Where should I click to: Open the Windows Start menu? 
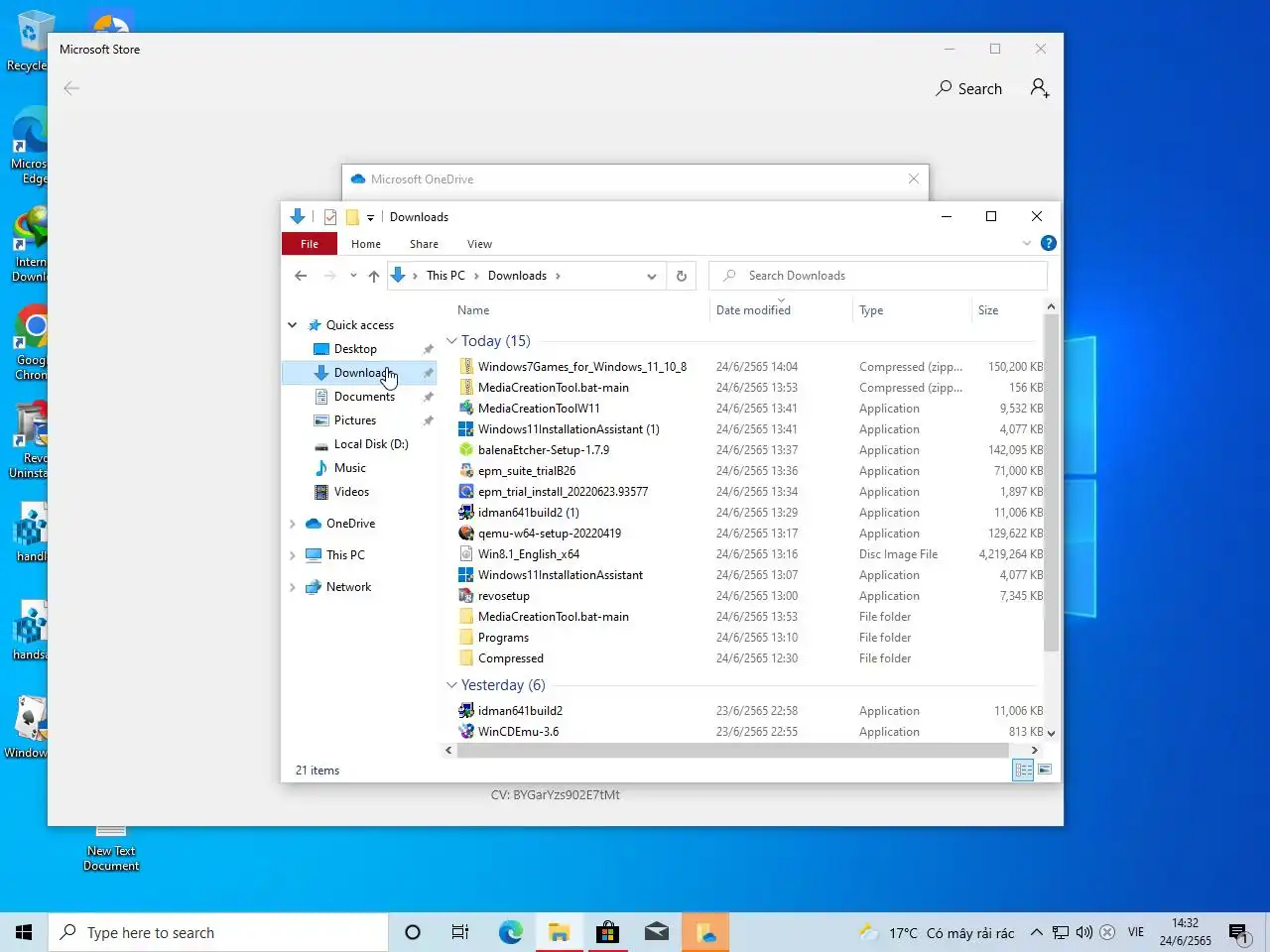24,932
